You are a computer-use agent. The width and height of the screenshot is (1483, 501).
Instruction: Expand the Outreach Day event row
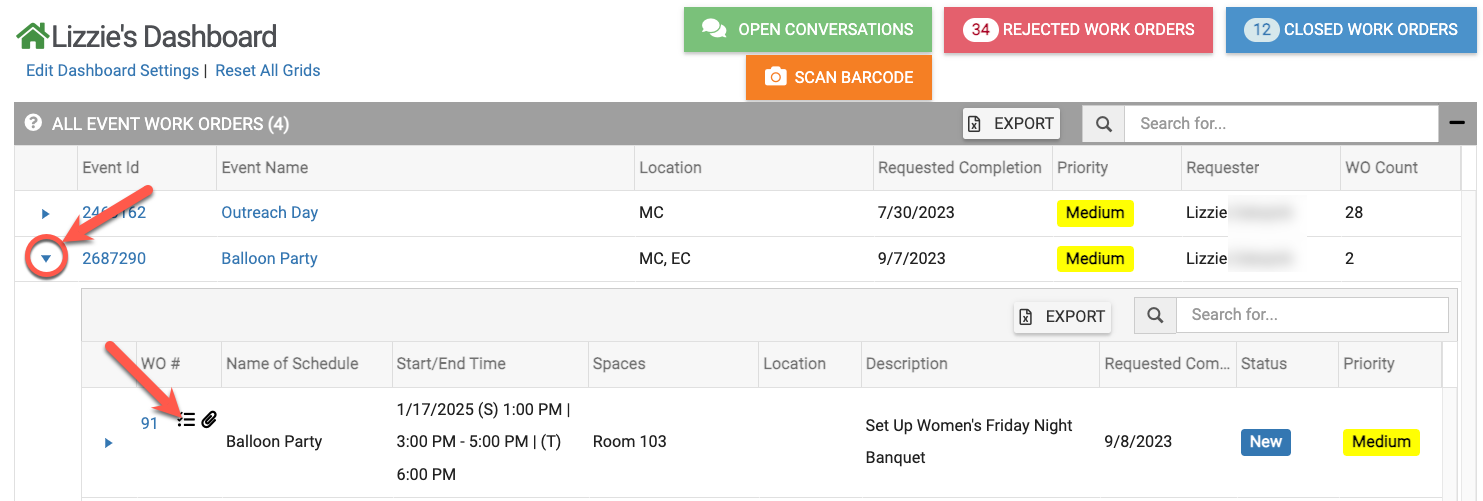[x=45, y=213]
